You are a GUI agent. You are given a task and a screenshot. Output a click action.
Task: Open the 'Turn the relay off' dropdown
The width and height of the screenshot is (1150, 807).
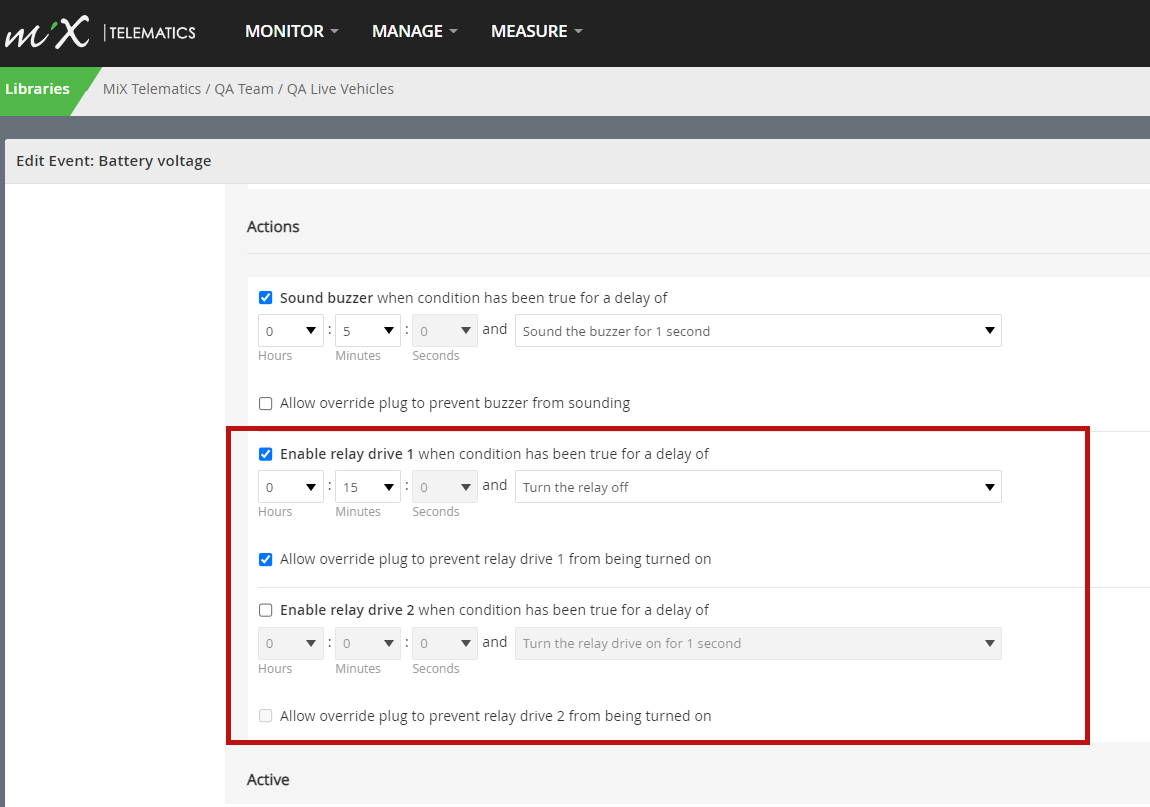pyautogui.click(x=758, y=487)
